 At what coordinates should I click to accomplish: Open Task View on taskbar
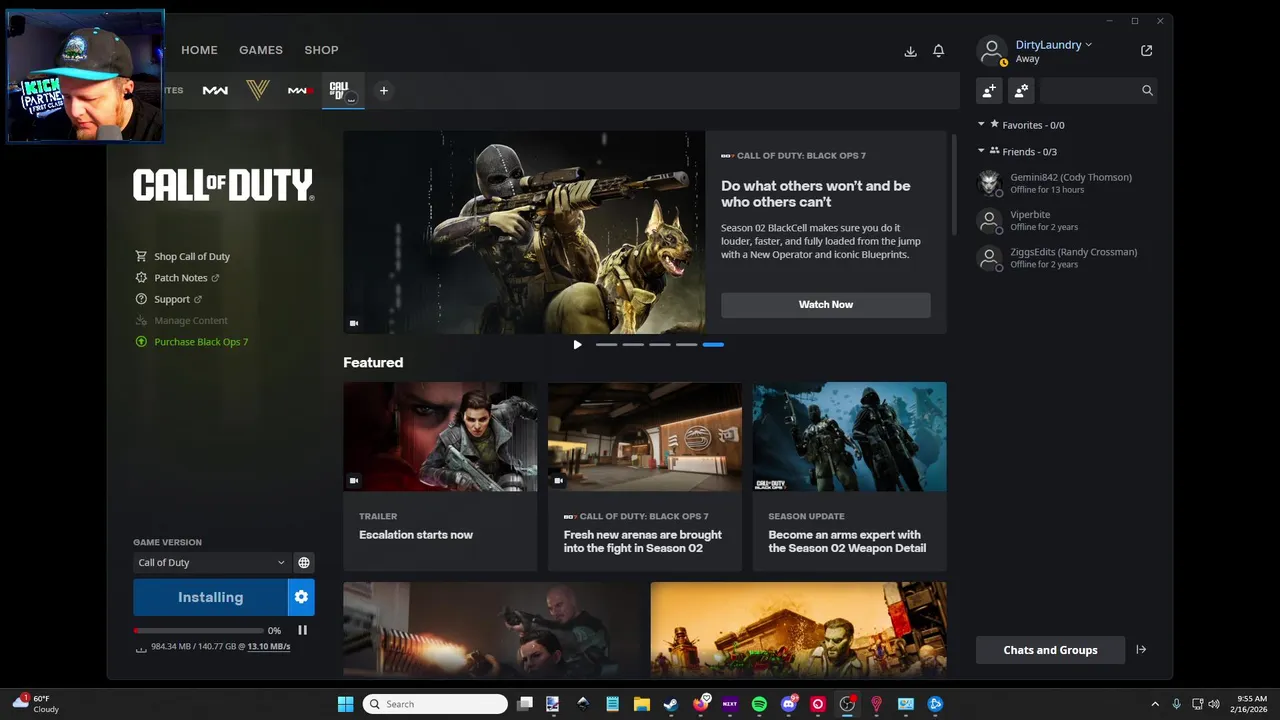coord(524,704)
